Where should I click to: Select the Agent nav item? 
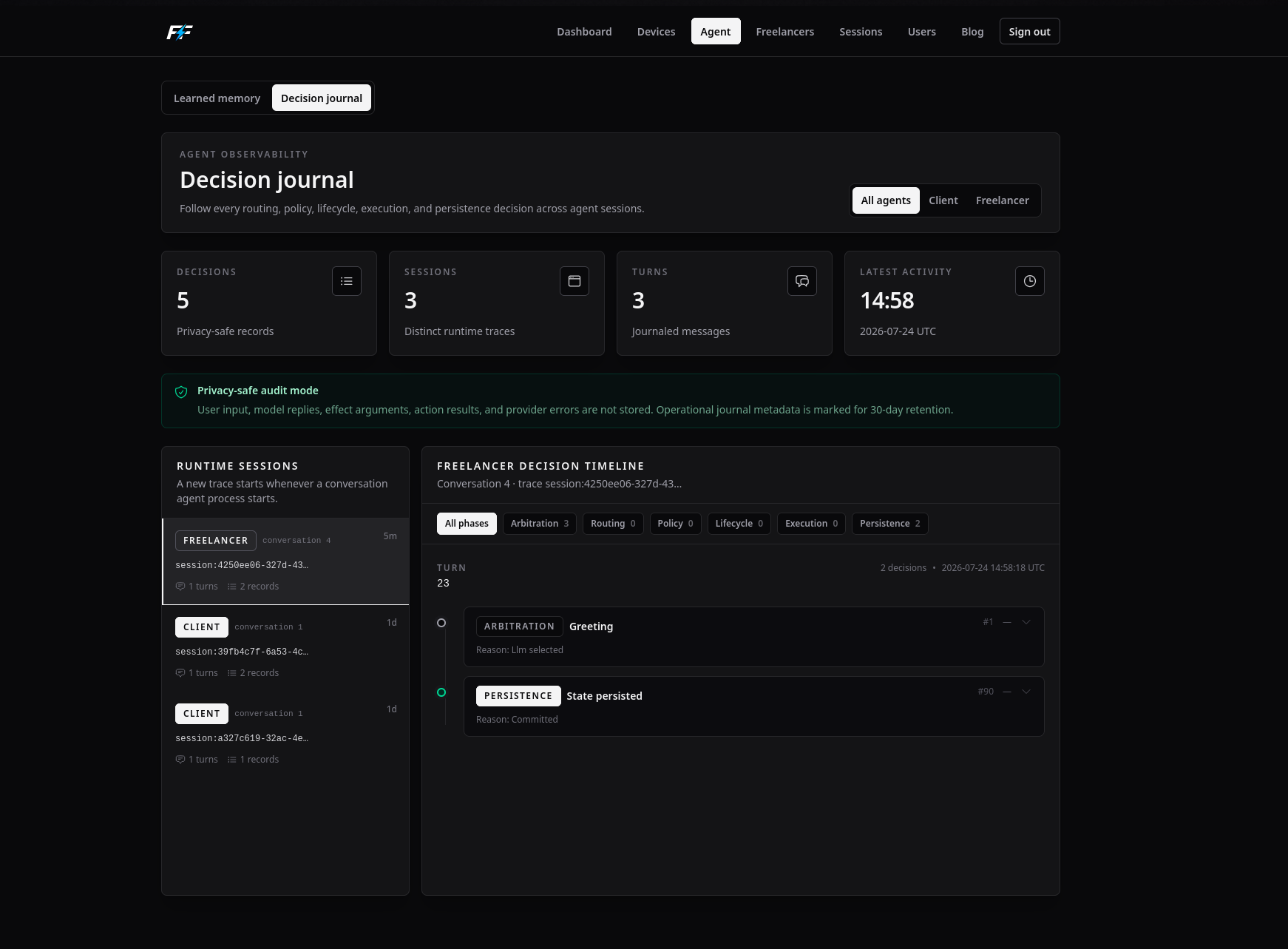coord(716,32)
